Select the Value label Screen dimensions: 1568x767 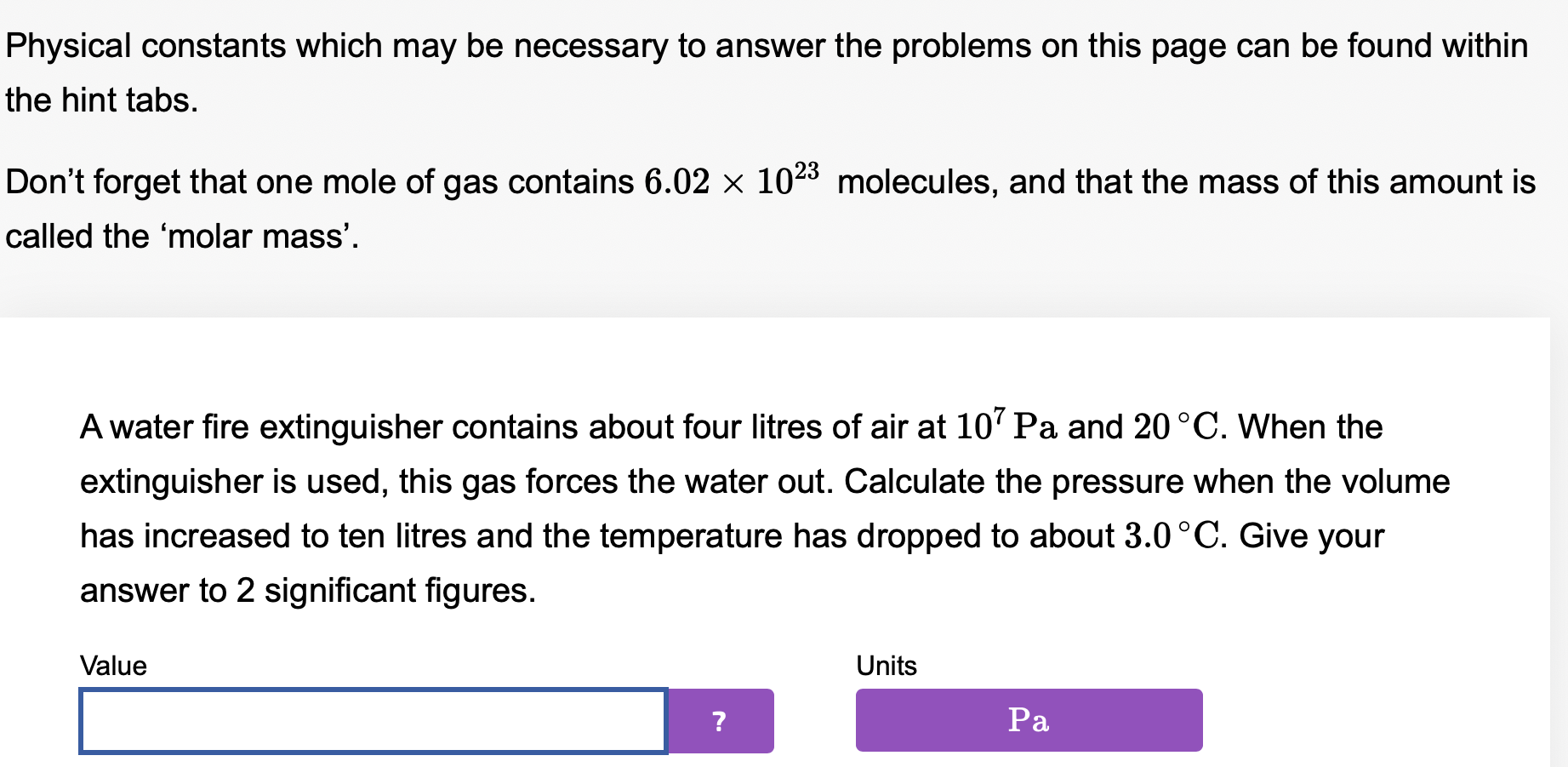point(112,666)
